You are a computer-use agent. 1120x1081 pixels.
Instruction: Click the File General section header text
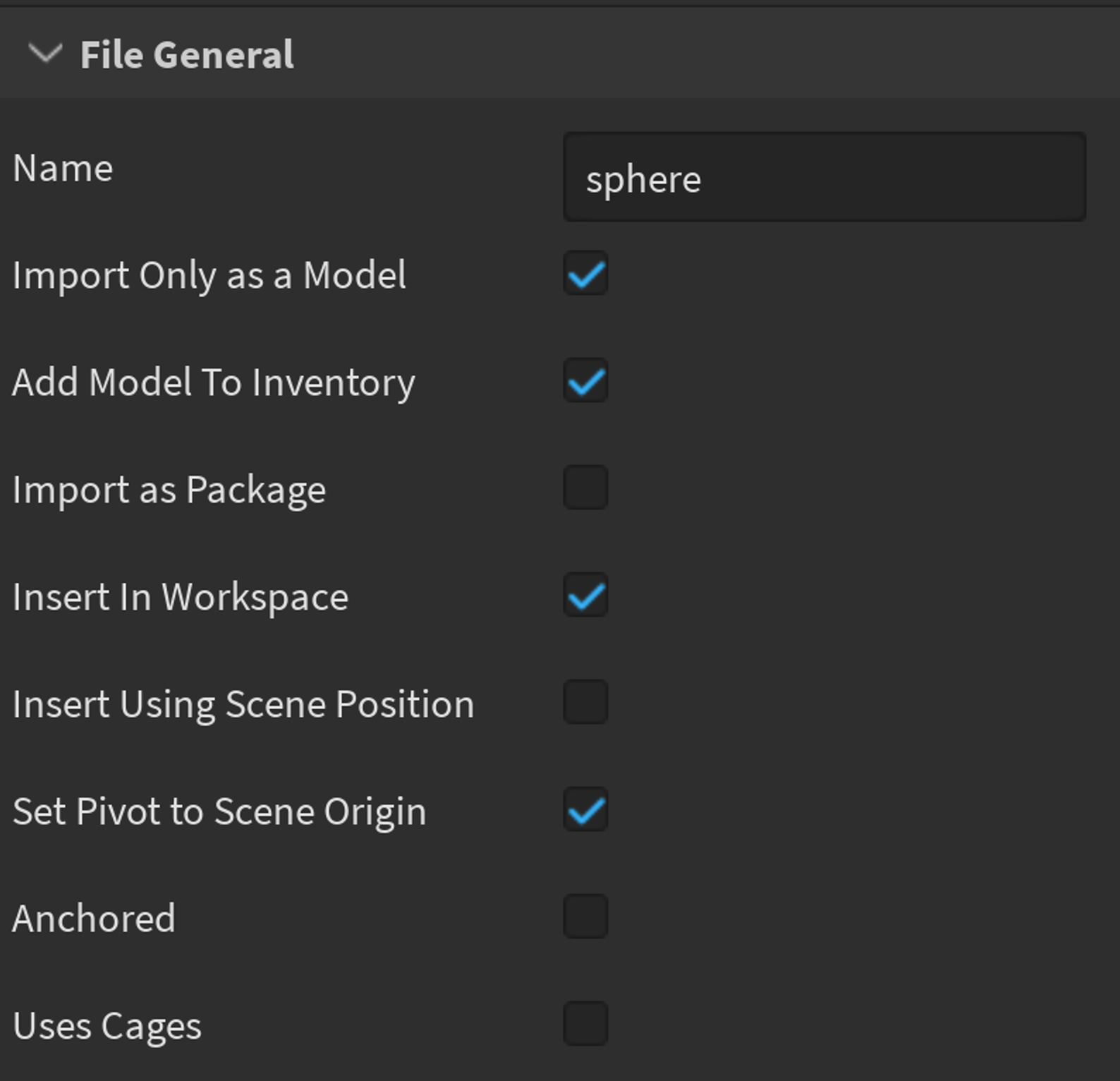[187, 55]
